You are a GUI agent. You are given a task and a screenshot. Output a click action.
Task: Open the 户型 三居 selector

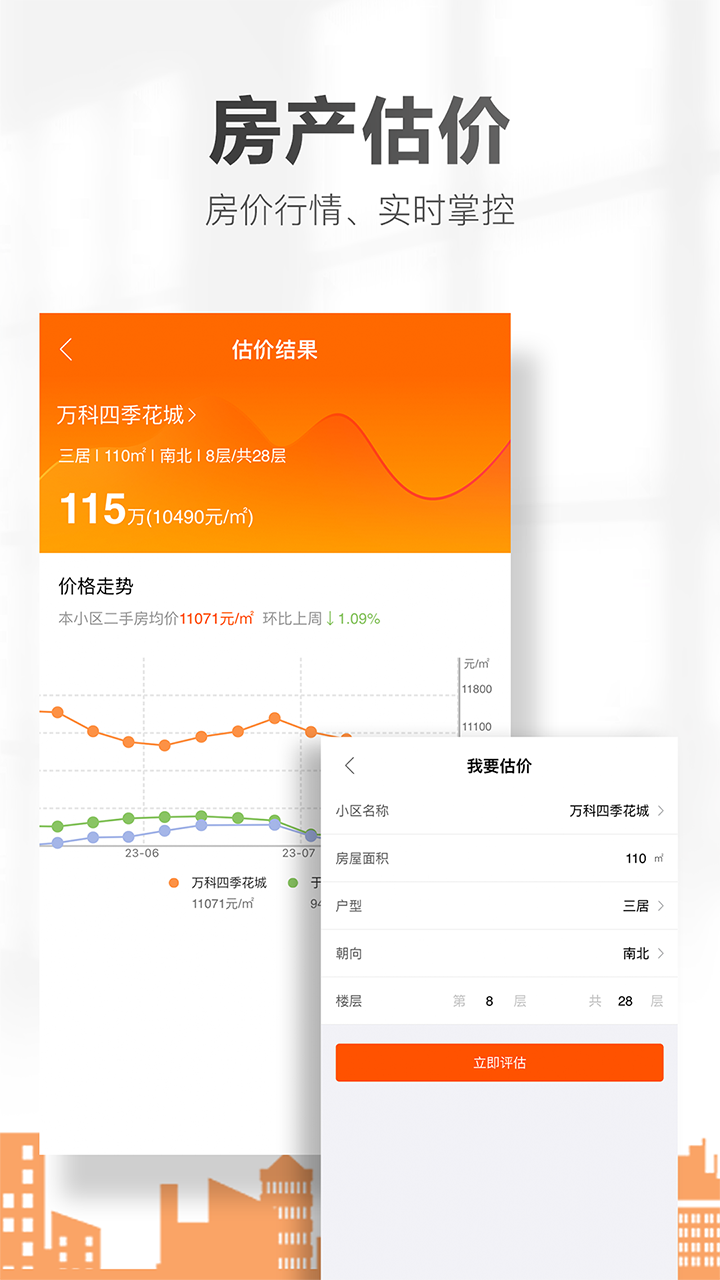[642, 906]
